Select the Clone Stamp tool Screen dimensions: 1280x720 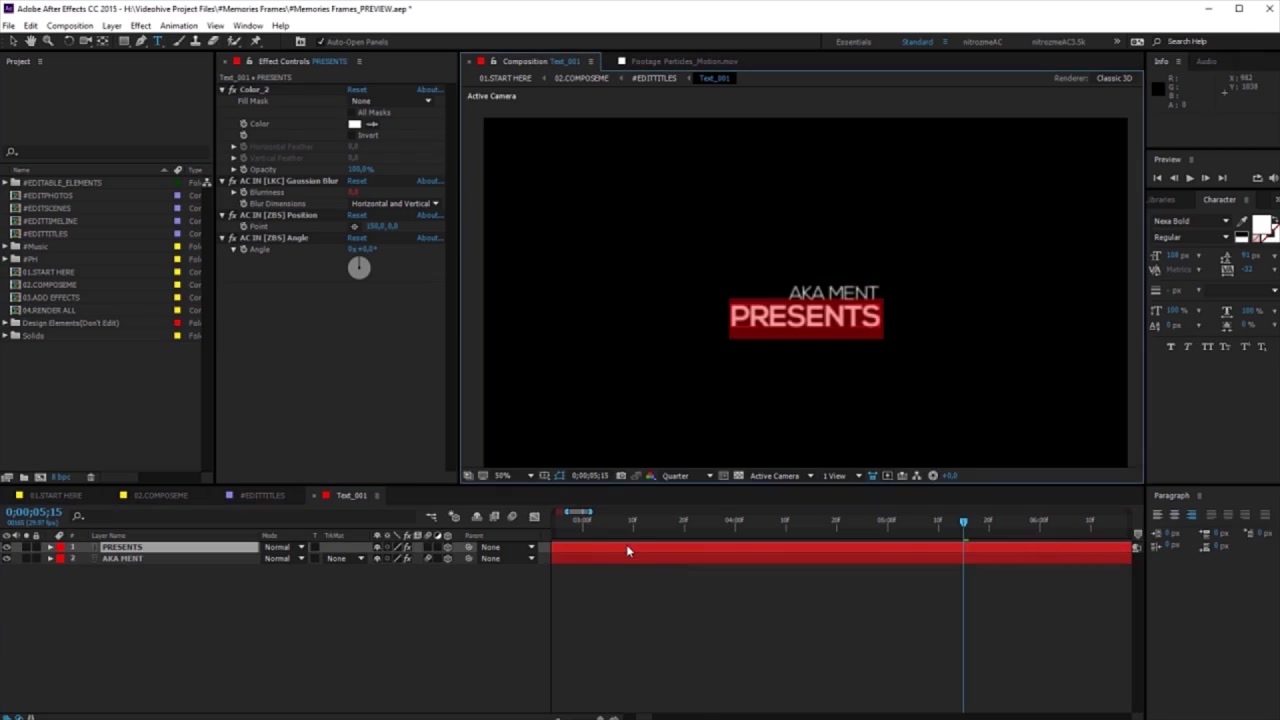point(196,41)
